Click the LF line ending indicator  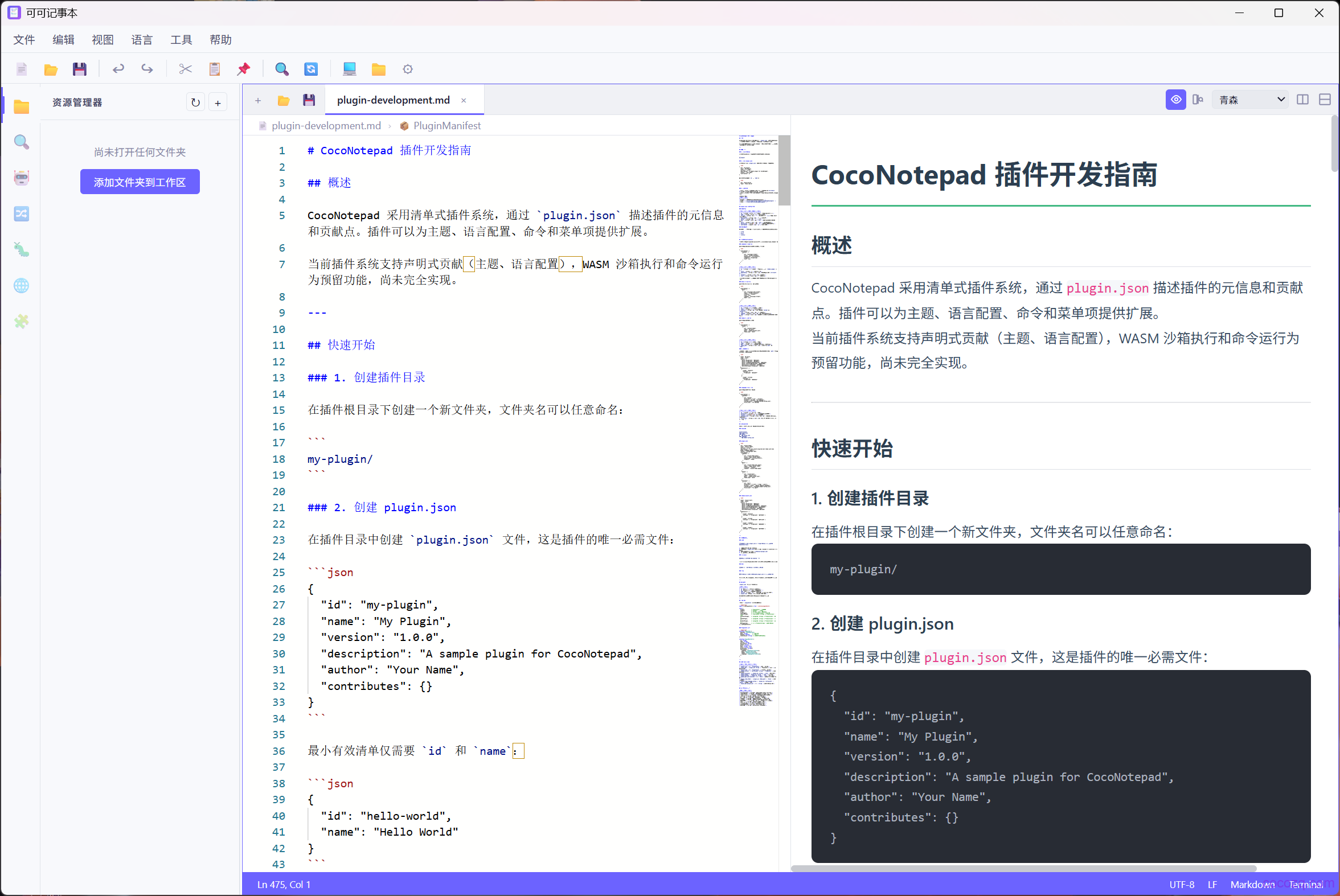point(1212,884)
